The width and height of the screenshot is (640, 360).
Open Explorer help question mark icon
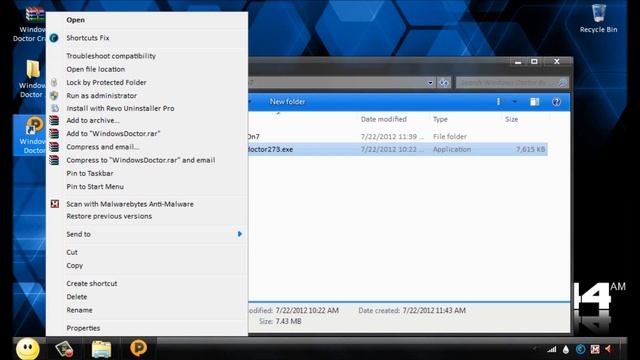coord(556,102)
